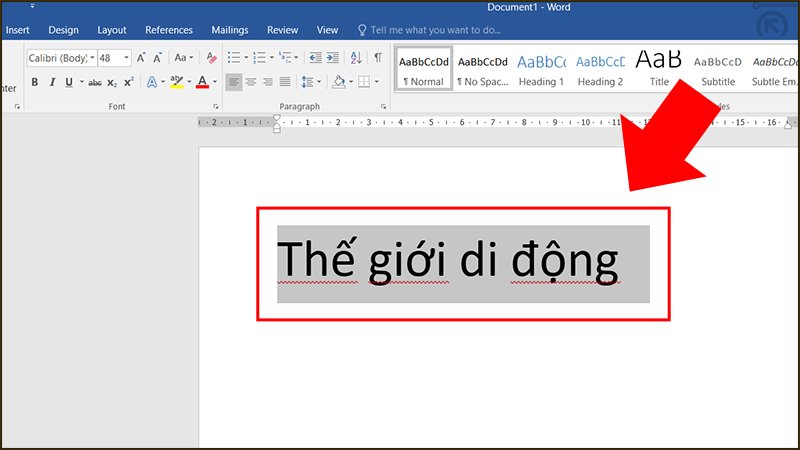This screenshot has height=450, width=800.
Task: Apply the Heading 1 style
Action: (541, 69)
